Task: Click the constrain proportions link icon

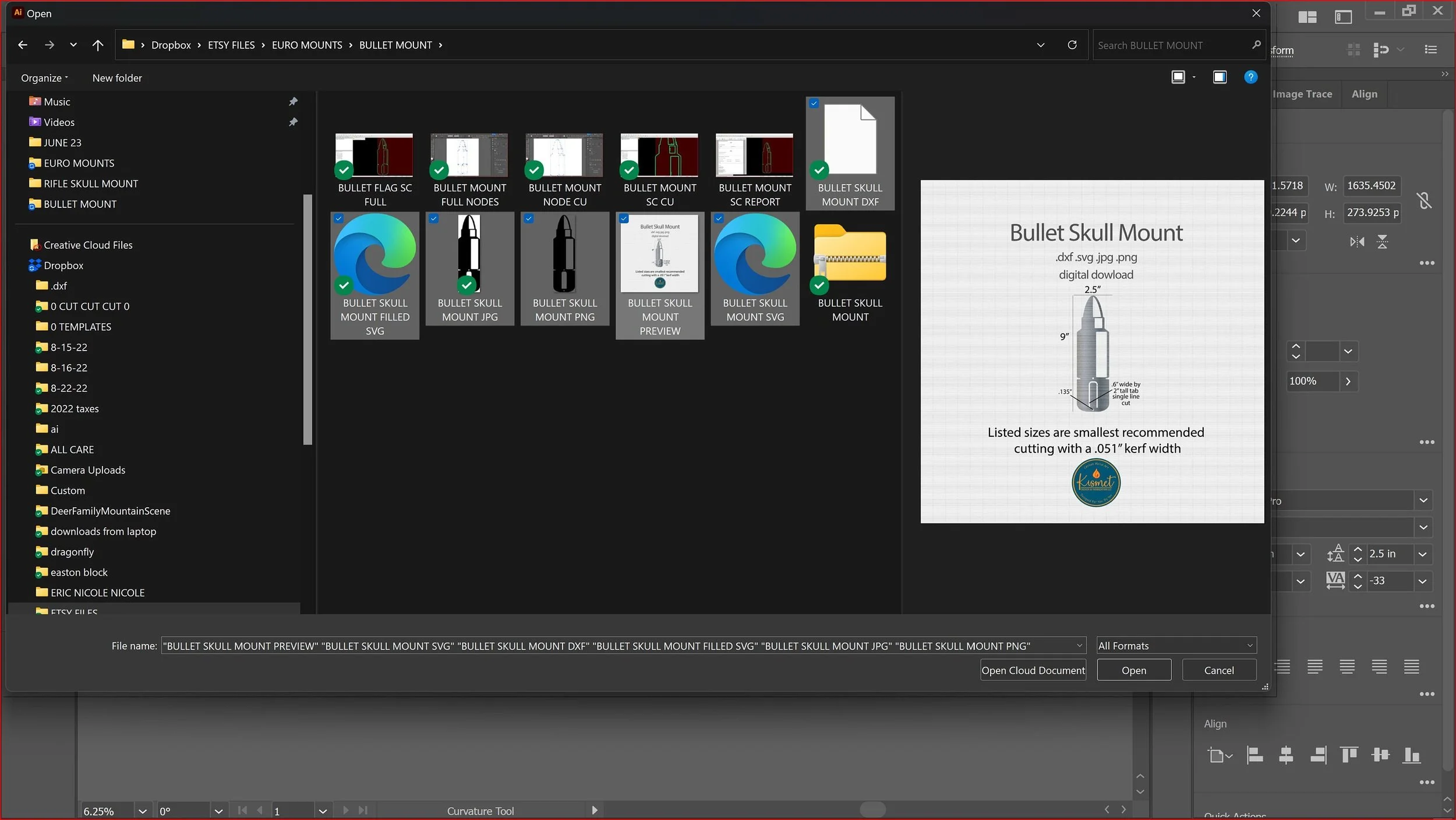Action: click(x=1424, y=201)
